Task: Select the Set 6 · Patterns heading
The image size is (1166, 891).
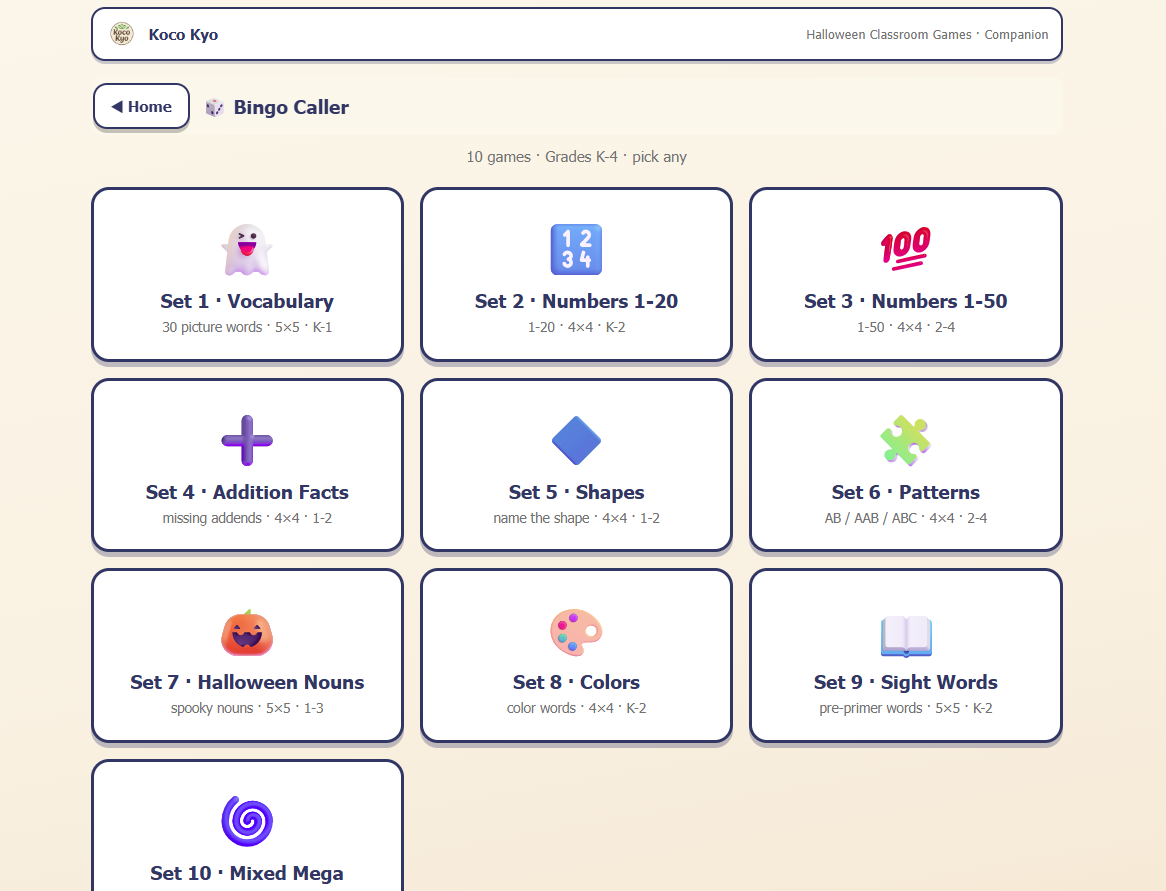Action: 906,492
